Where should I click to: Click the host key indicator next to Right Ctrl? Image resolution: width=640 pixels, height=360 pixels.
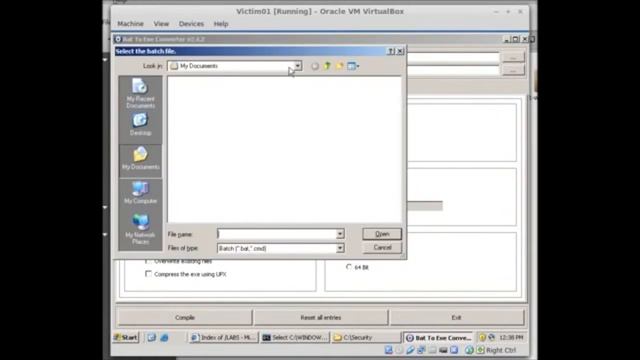tap(480, 350)
